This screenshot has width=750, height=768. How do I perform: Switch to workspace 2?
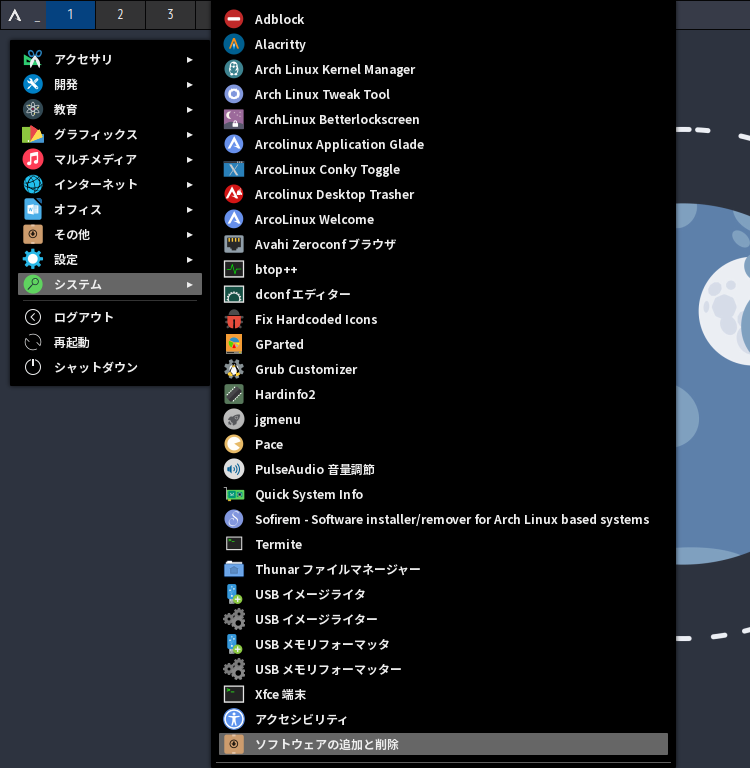(x=121, y=15)
